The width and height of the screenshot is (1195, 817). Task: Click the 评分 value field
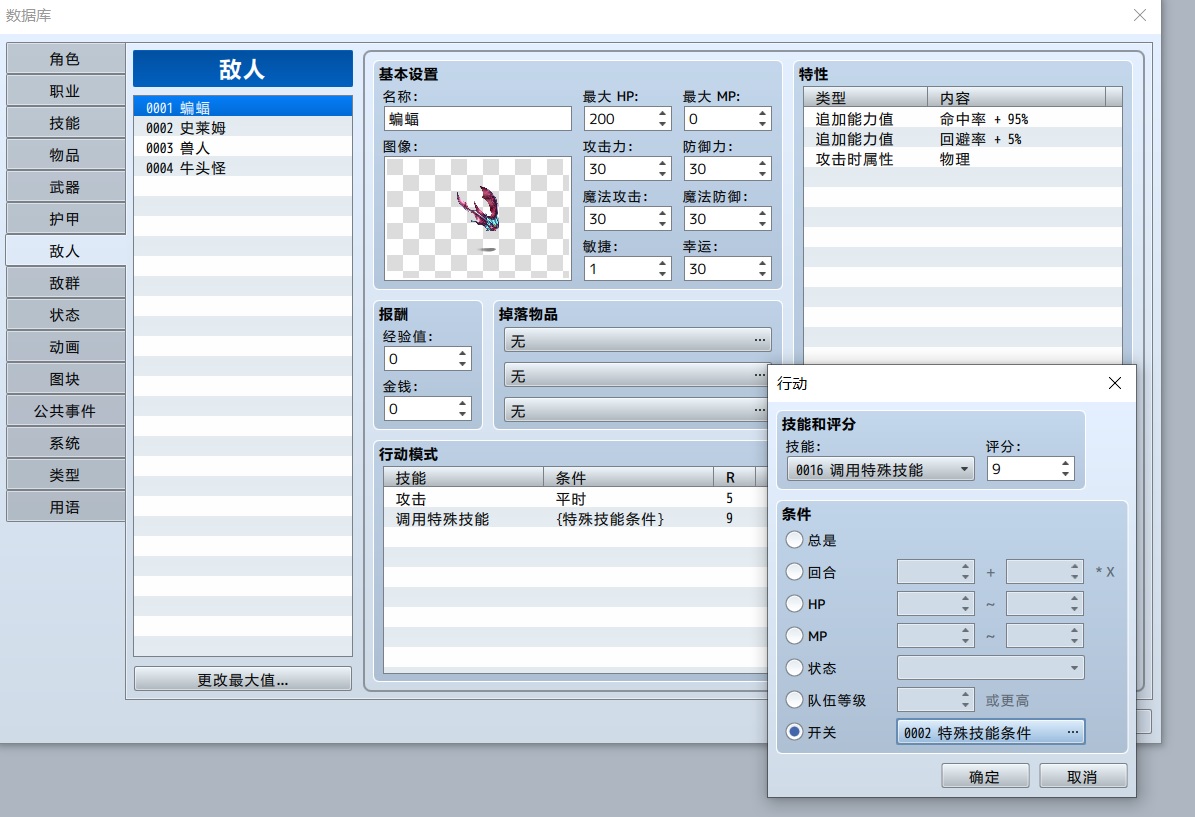(1023, 469)
